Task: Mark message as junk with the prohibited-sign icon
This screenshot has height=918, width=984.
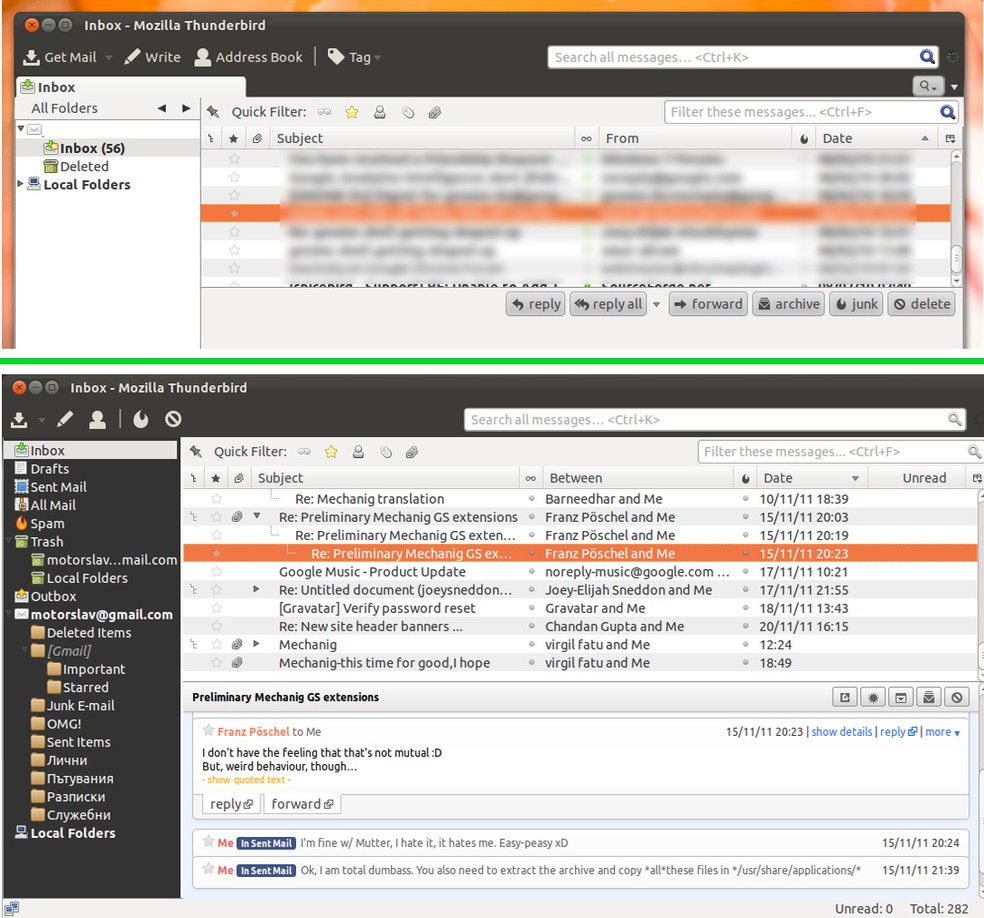Action: click(x=957, y=697)
